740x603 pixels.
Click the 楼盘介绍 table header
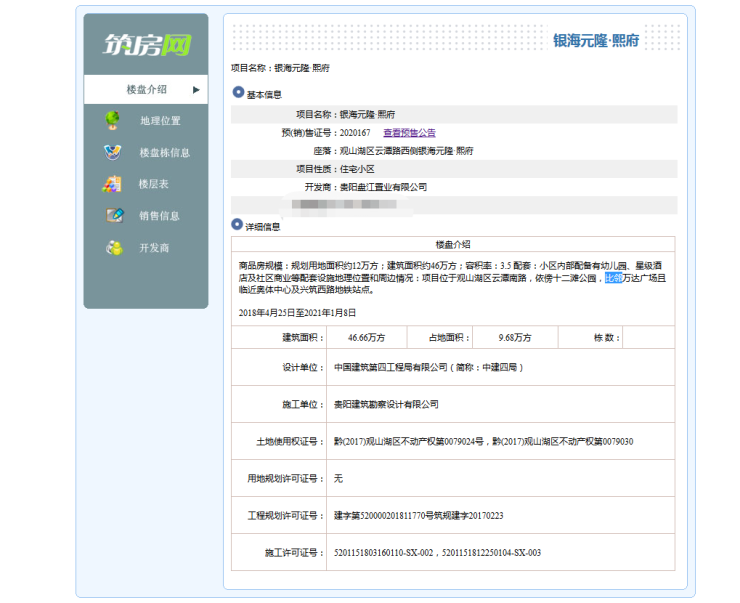[x=453, y=244]
